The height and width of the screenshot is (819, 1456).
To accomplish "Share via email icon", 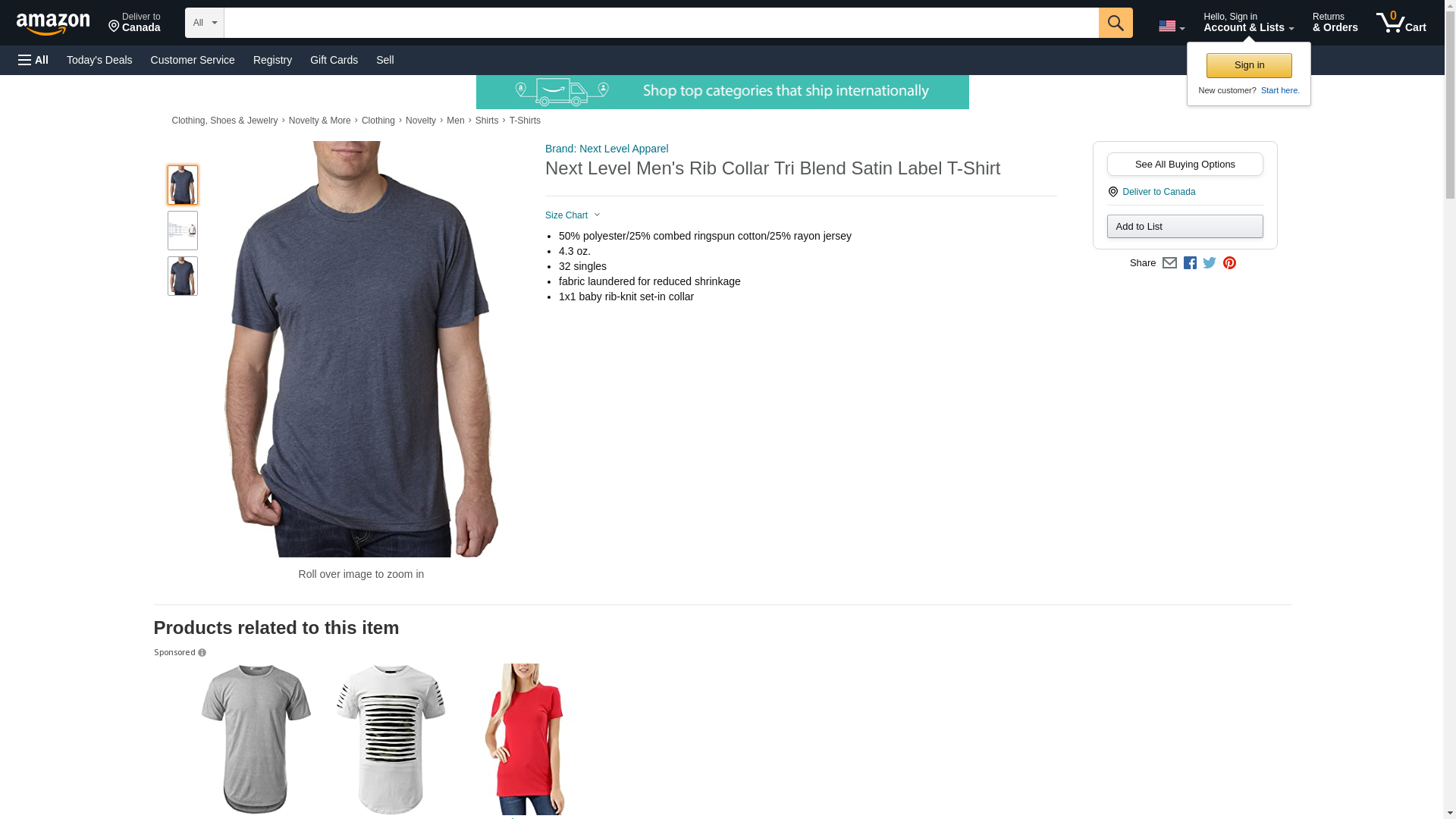I will (x=1169, y=263).
